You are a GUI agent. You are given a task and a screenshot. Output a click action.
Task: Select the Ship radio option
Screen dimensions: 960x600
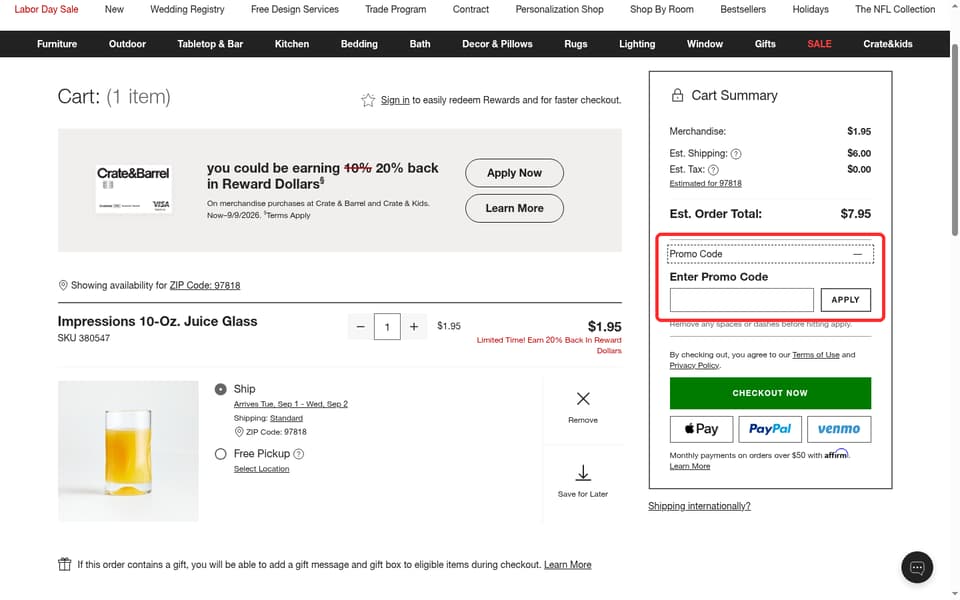coord(220,389)
